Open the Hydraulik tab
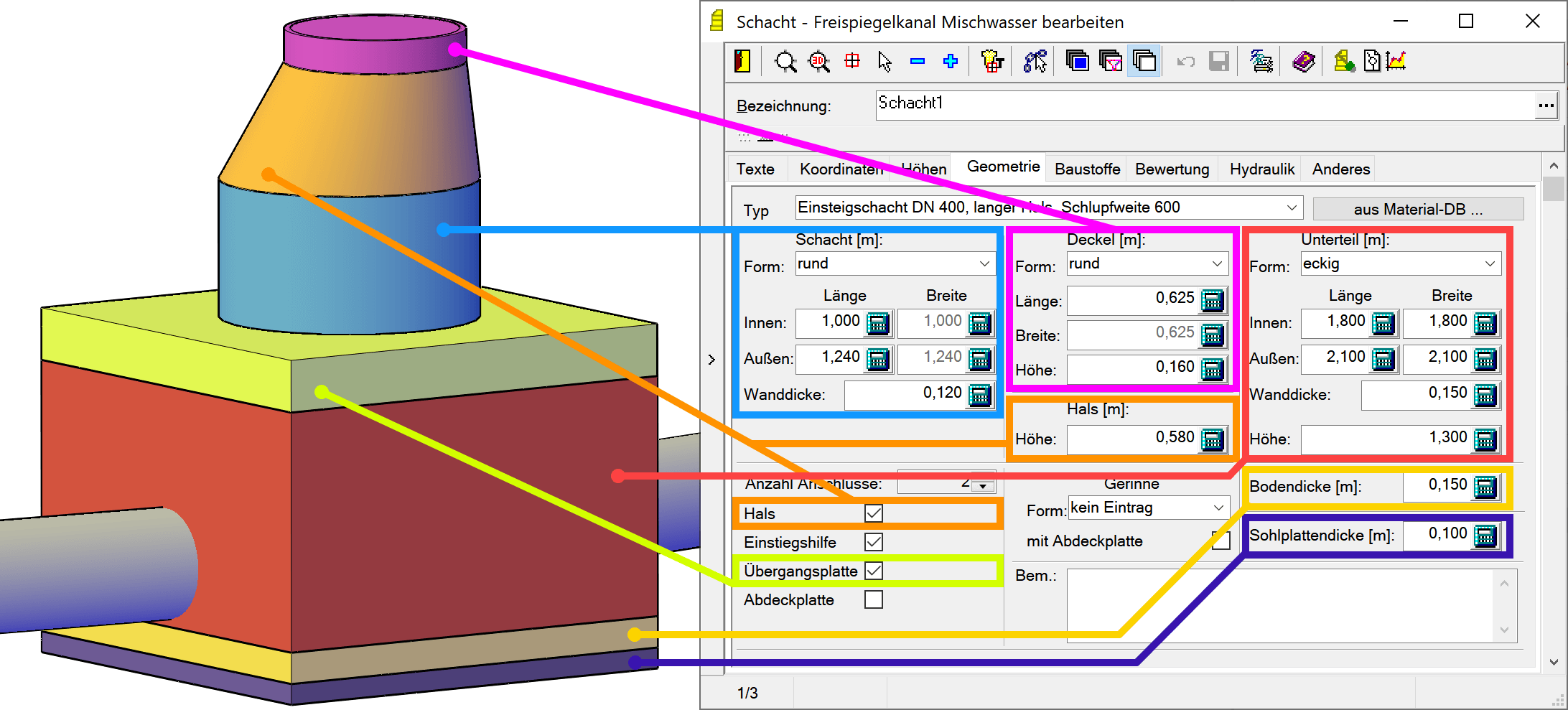1568x710 pixels. [1261, 169]
